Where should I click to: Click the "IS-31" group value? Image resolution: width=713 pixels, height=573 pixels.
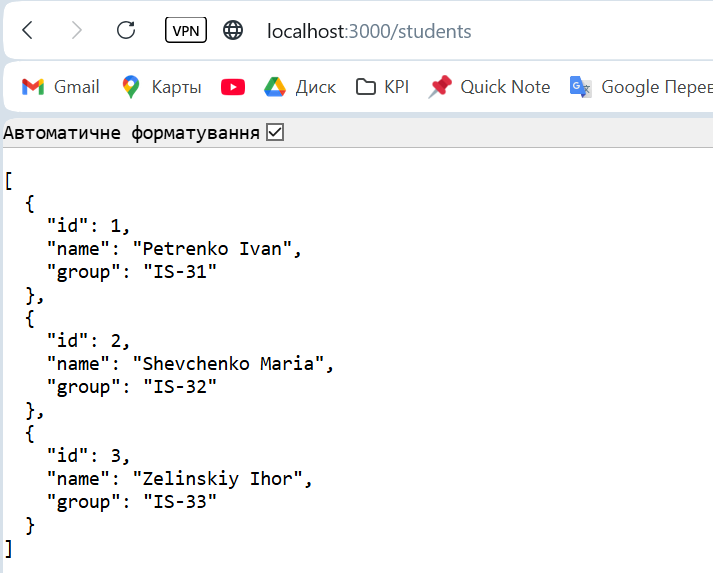click(x=180, y=271)
